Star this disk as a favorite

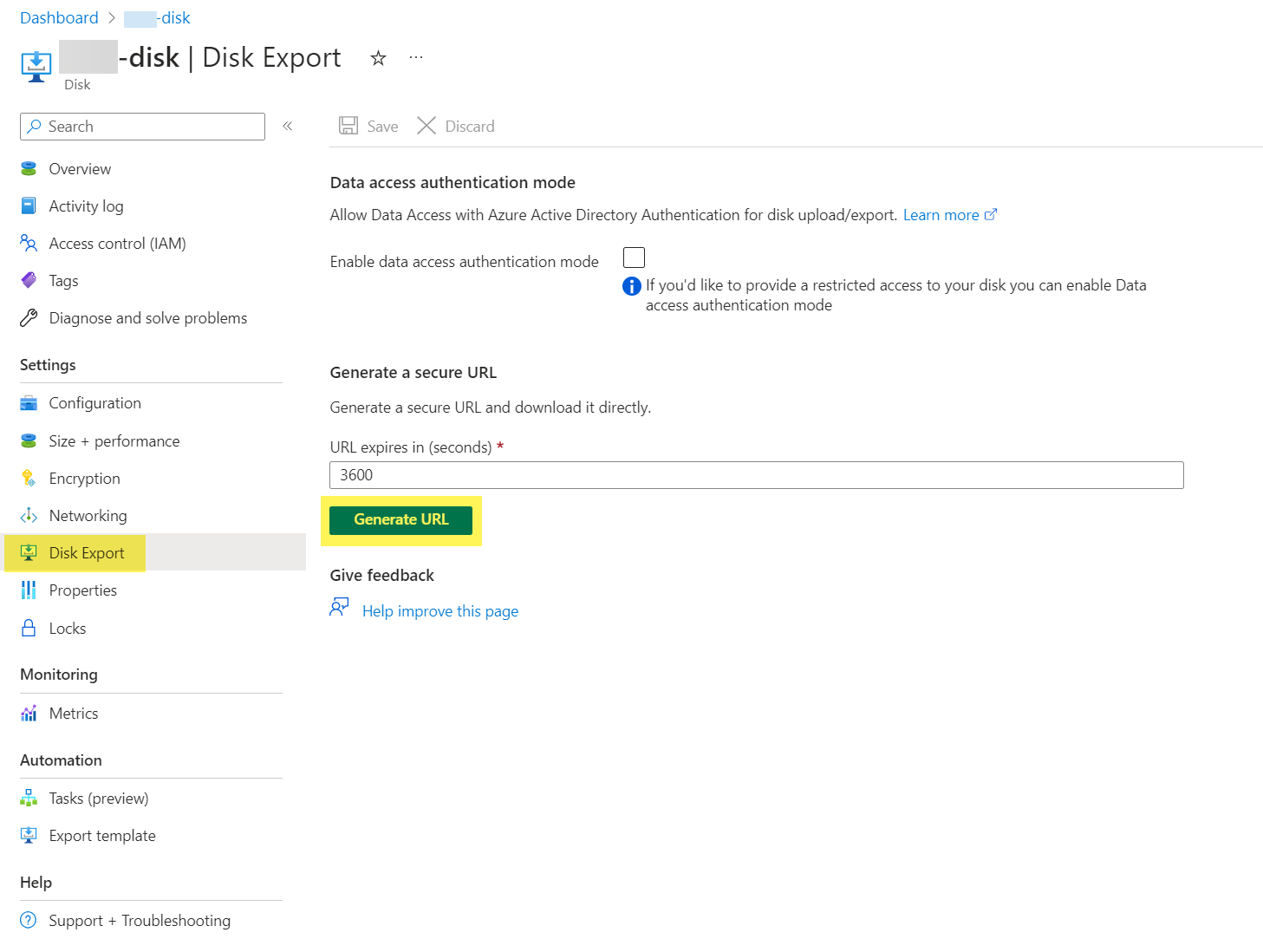click(378, 57)
